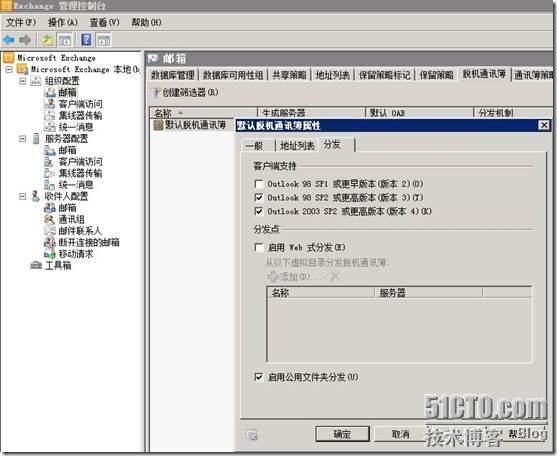Click the 集线器传输 icon under 服务器配置

point(50,173)
